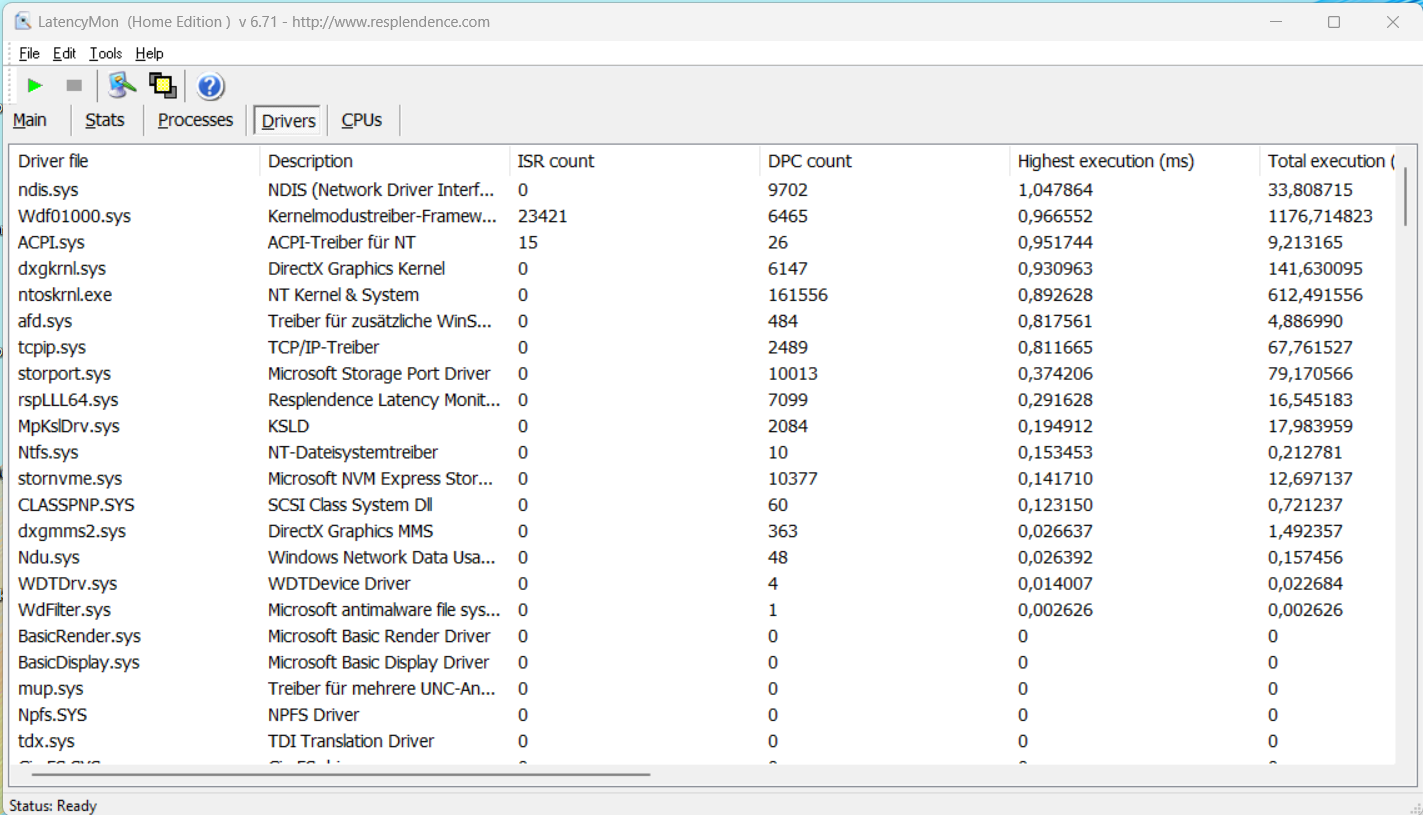Select the MpKslDrv.sys driver row
Screen dimensions: 1423x815
(702, 426)
